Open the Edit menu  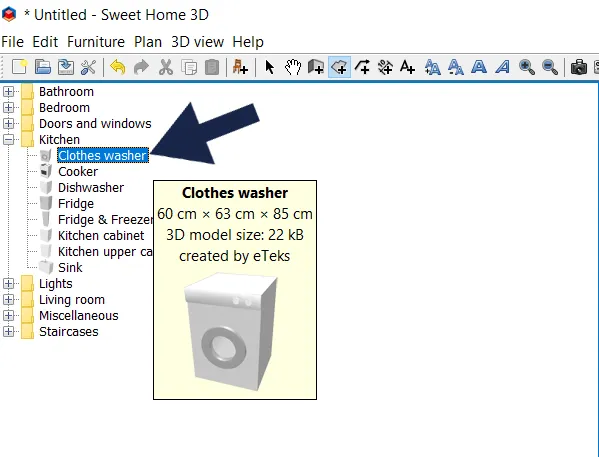tap(45, 42)
